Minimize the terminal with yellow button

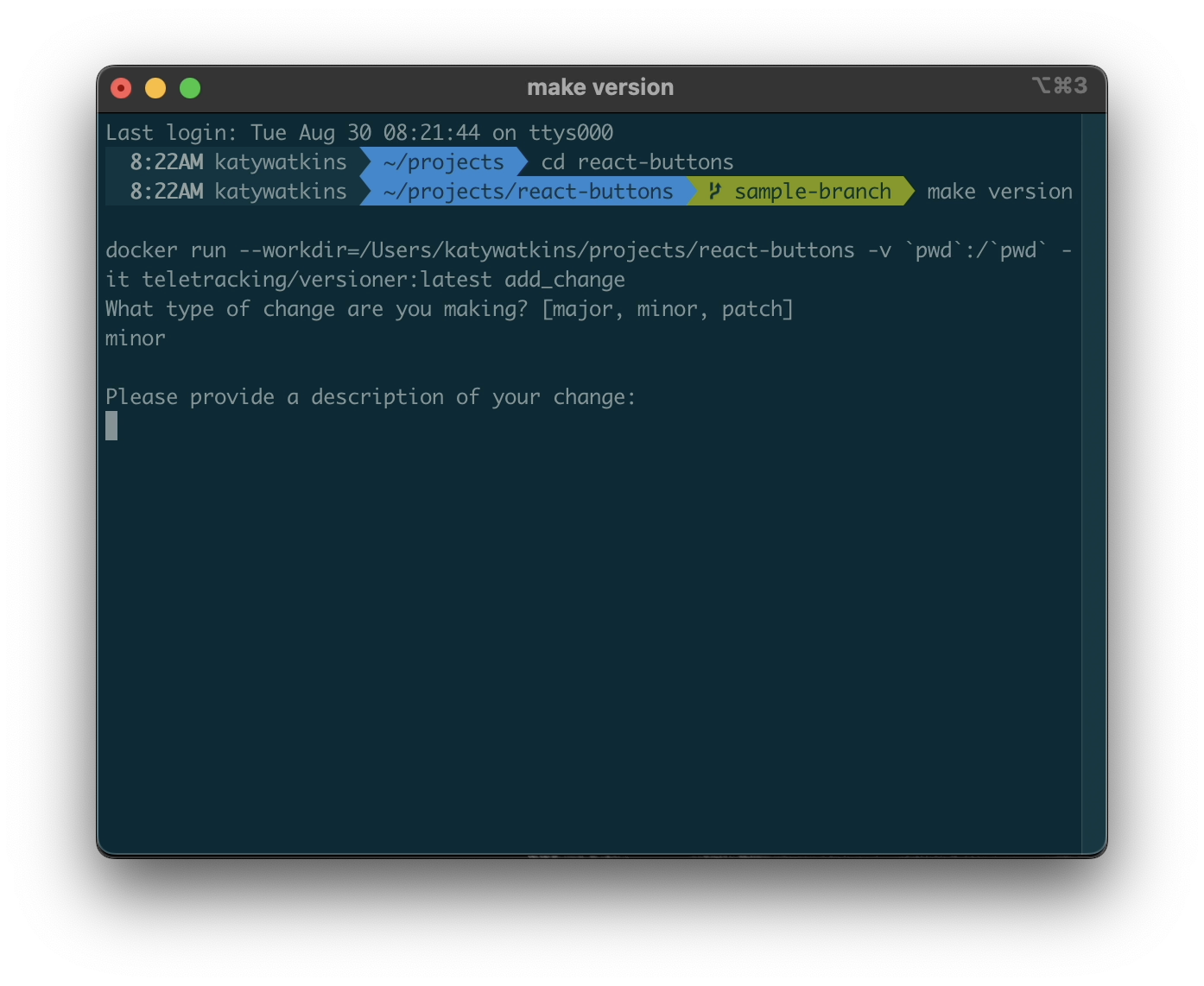155,88
